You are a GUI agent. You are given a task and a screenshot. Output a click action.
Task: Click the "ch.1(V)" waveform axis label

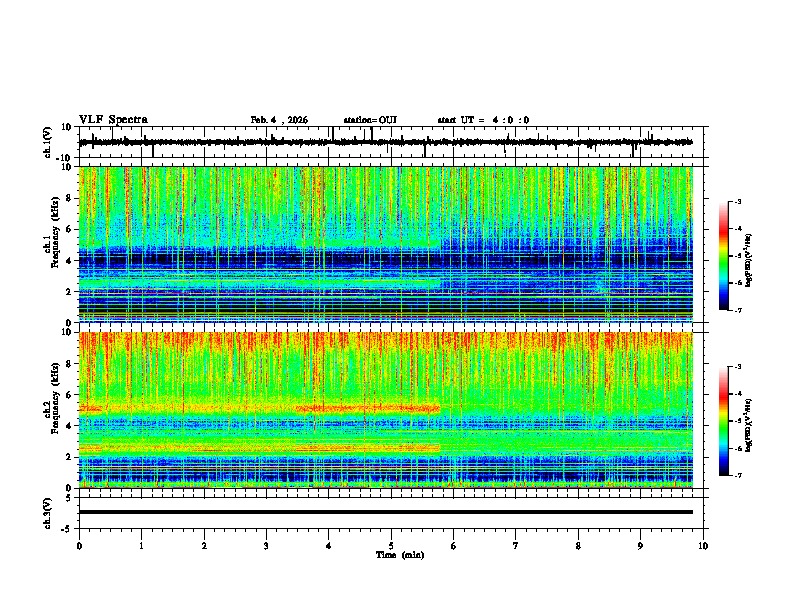(x=48, y=142)
